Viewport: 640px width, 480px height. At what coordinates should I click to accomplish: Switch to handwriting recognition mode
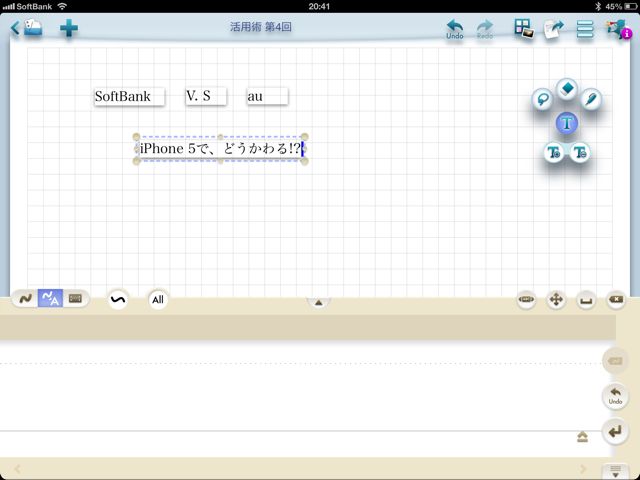50,298
